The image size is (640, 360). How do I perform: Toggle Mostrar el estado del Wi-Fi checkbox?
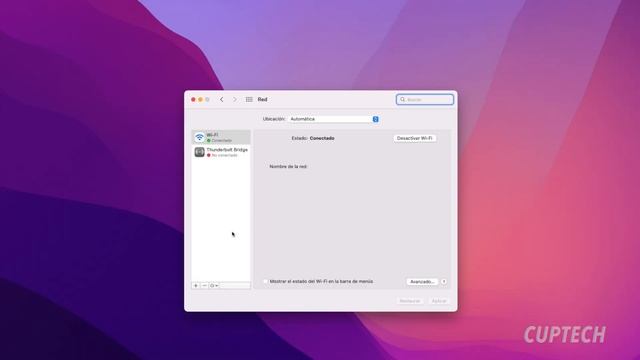tap(265, 282)
